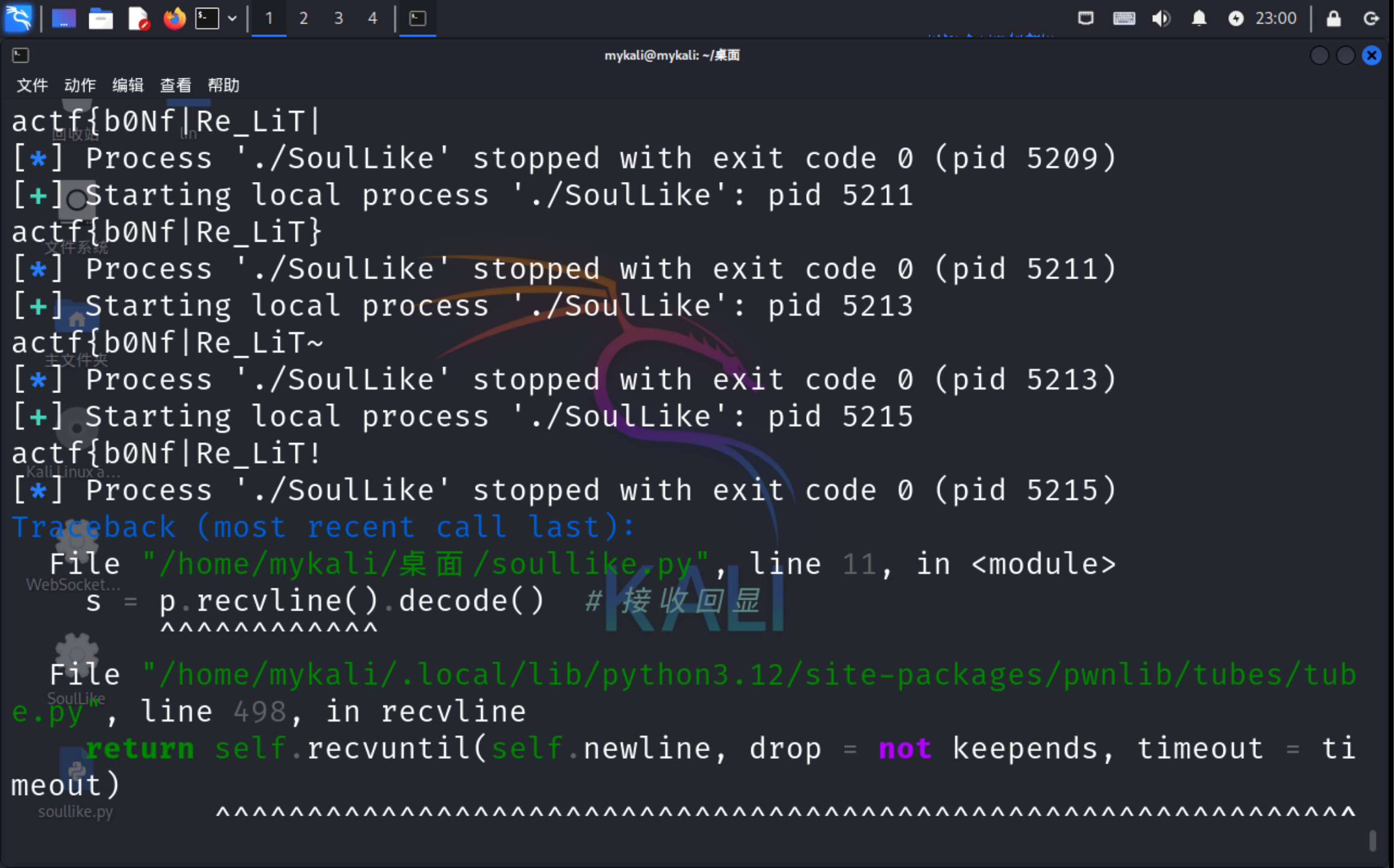Viewport: 1394px width, 868px height.
Task: Open the 查看 menu
Action: (175, 85)
